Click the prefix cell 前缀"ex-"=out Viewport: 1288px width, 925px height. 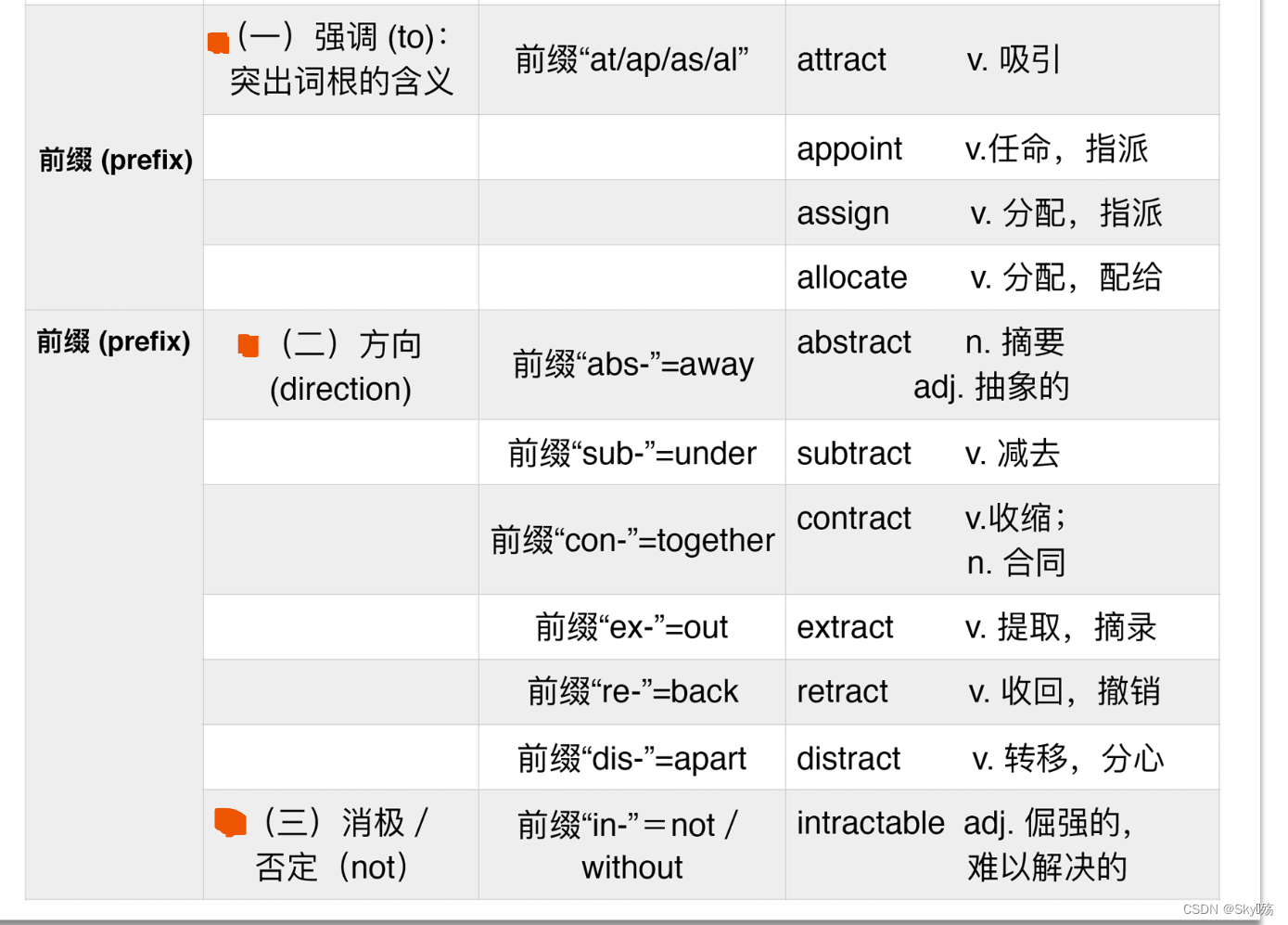click(x=632, y=628)
